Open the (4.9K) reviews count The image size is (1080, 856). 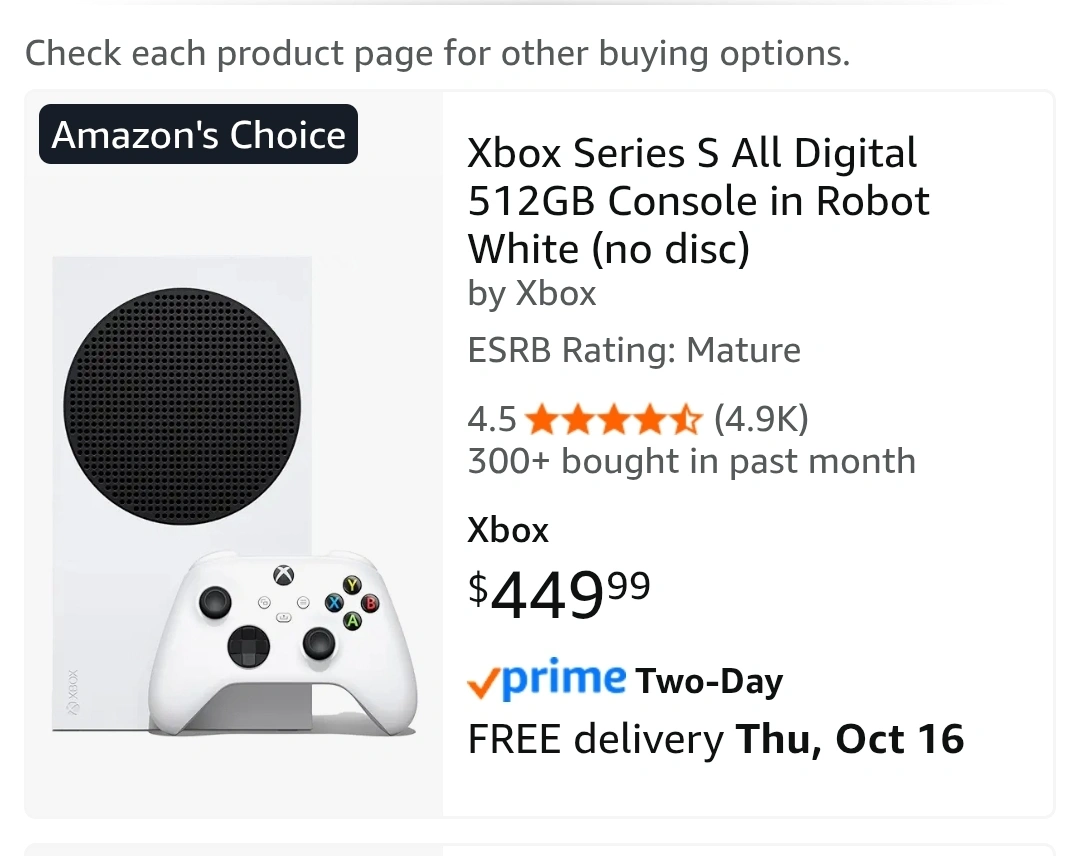pos(760,419)
